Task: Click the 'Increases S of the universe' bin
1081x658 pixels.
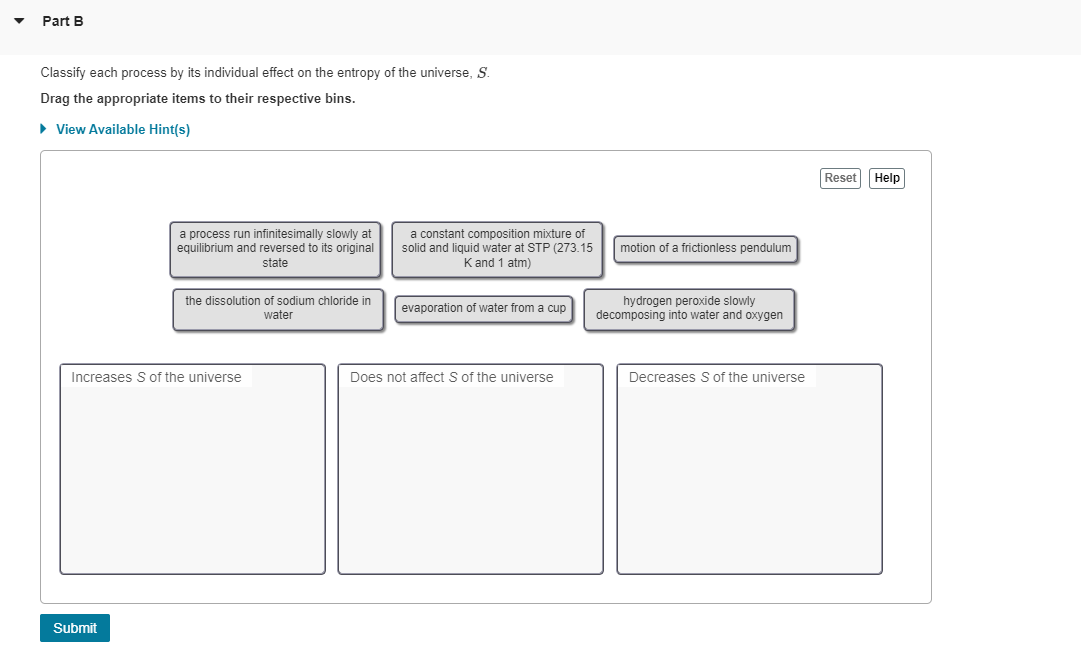Action: 192,470
